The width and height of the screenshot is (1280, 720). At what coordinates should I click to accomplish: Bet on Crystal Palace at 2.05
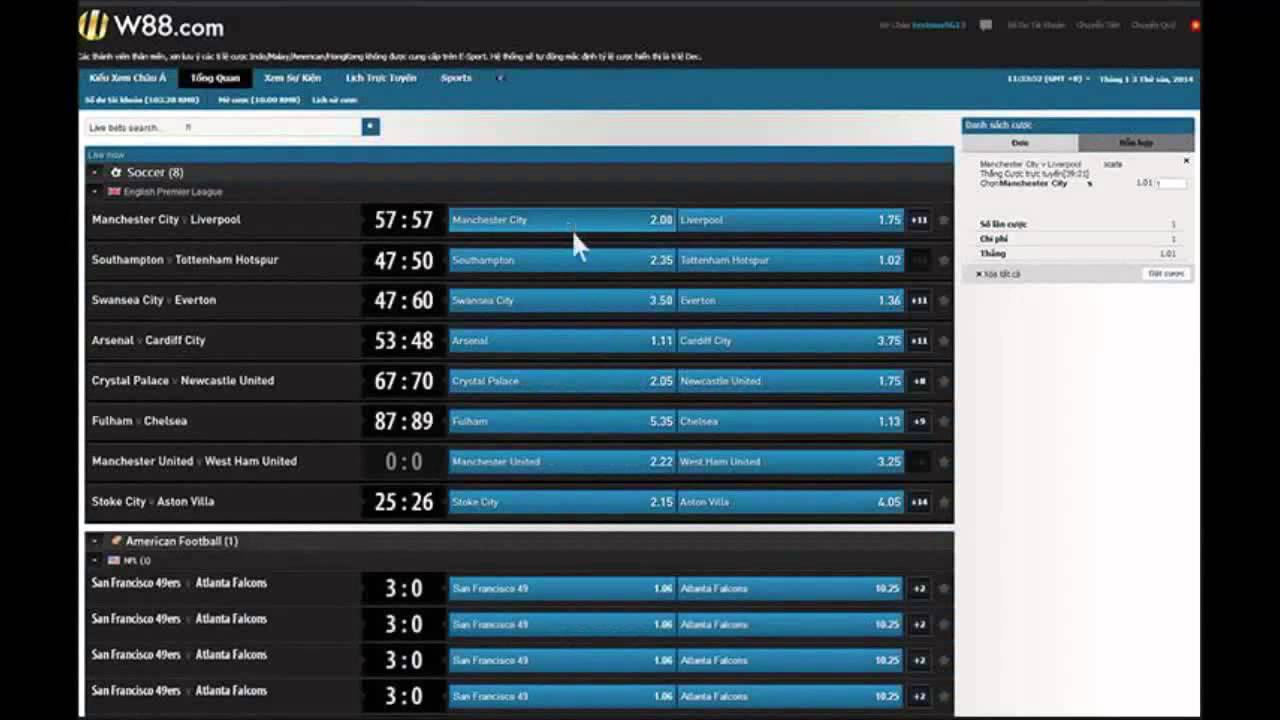coord(562,381)
